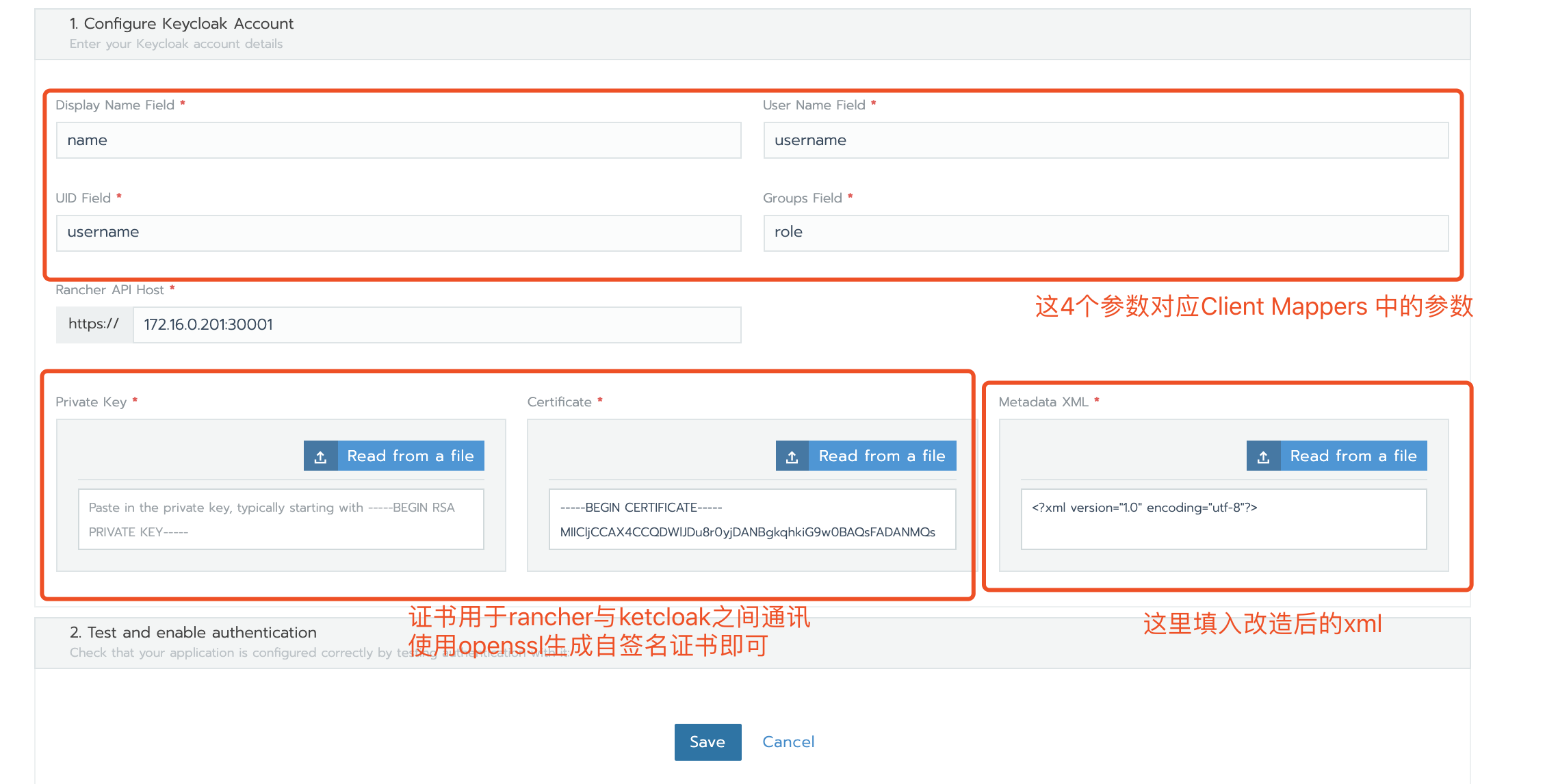Click the Metadata XML text area
The height and width of the screenshot is (784, 1545).
coord(1223,519)
